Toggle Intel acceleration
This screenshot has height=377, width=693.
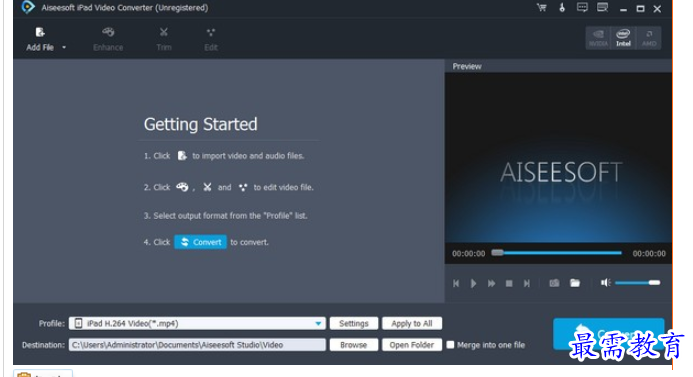[x=623, y=38]
